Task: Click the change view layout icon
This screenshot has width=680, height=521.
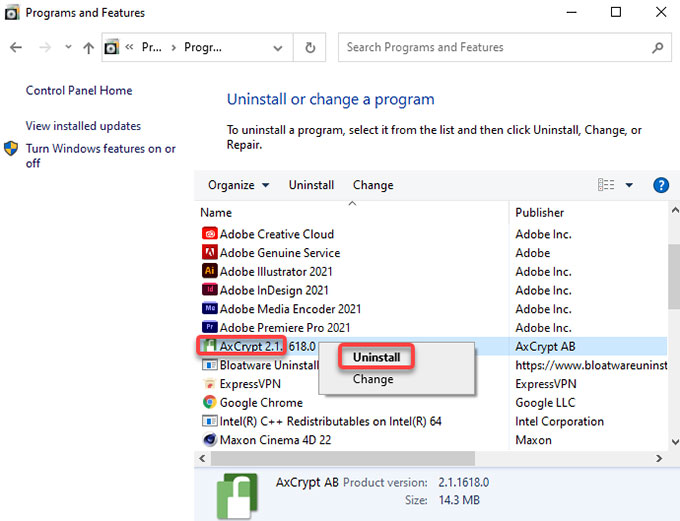Action: click(x=606, y=185)
